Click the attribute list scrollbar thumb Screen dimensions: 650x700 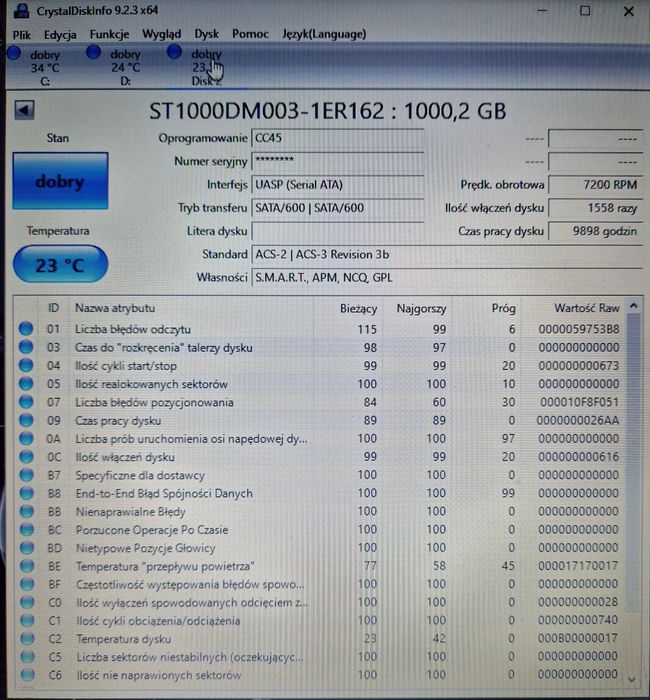[633, 462]
